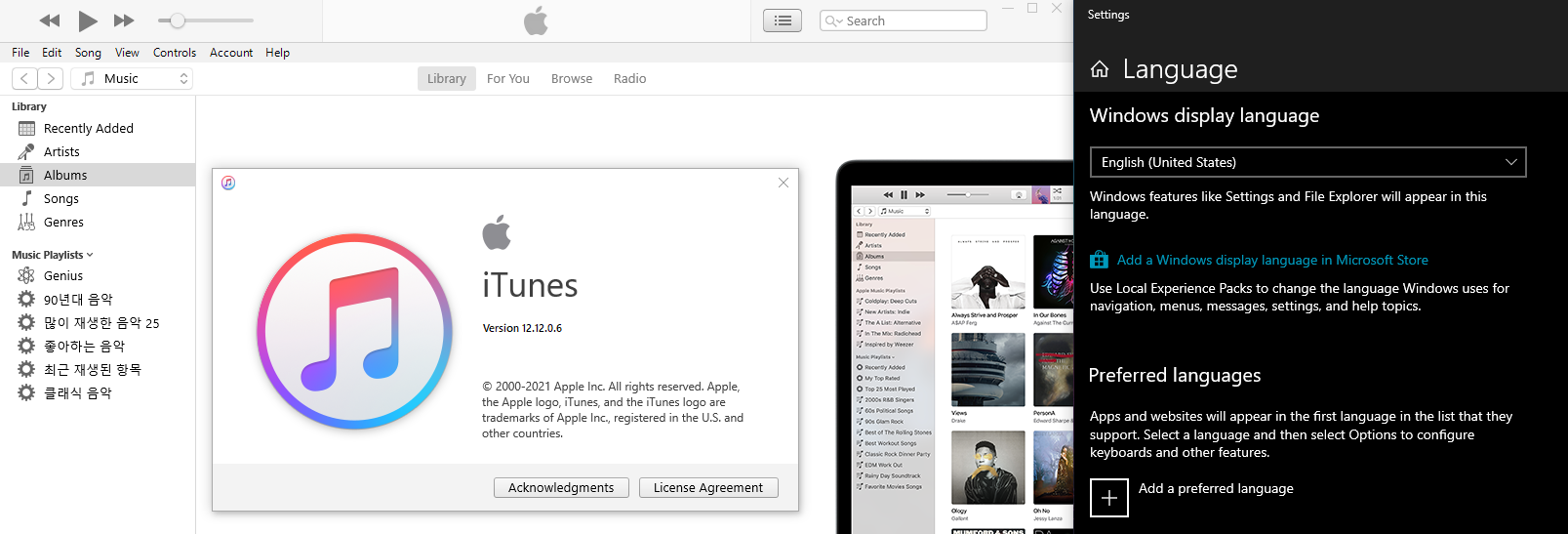The width and height of the screenshot is (1568, 534).
Task: Go to Settings home via house icon
Action: (1100, 69)
